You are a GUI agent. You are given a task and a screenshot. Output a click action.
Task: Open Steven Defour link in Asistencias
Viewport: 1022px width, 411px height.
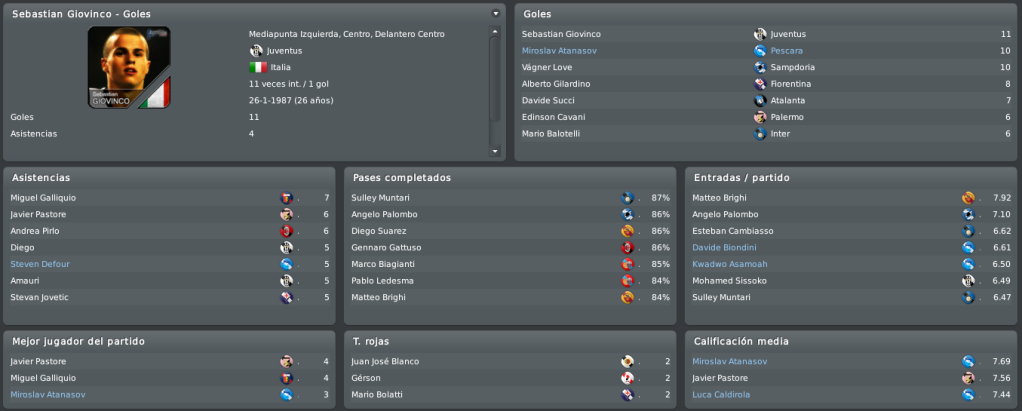40,264
